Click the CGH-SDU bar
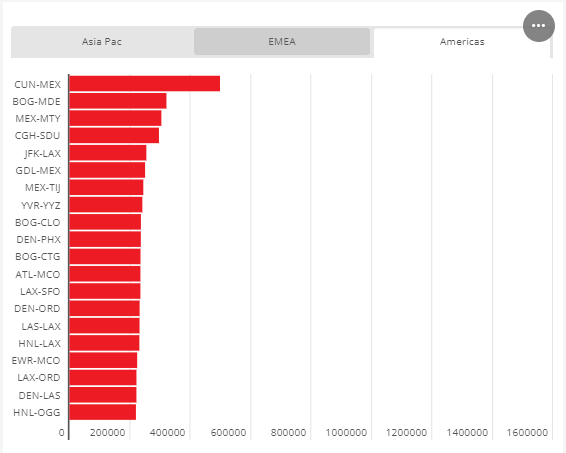 tap(114, 135)
